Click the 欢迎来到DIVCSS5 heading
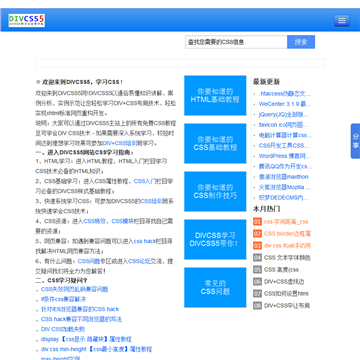The image size is (360, 360). click(82, 82)
